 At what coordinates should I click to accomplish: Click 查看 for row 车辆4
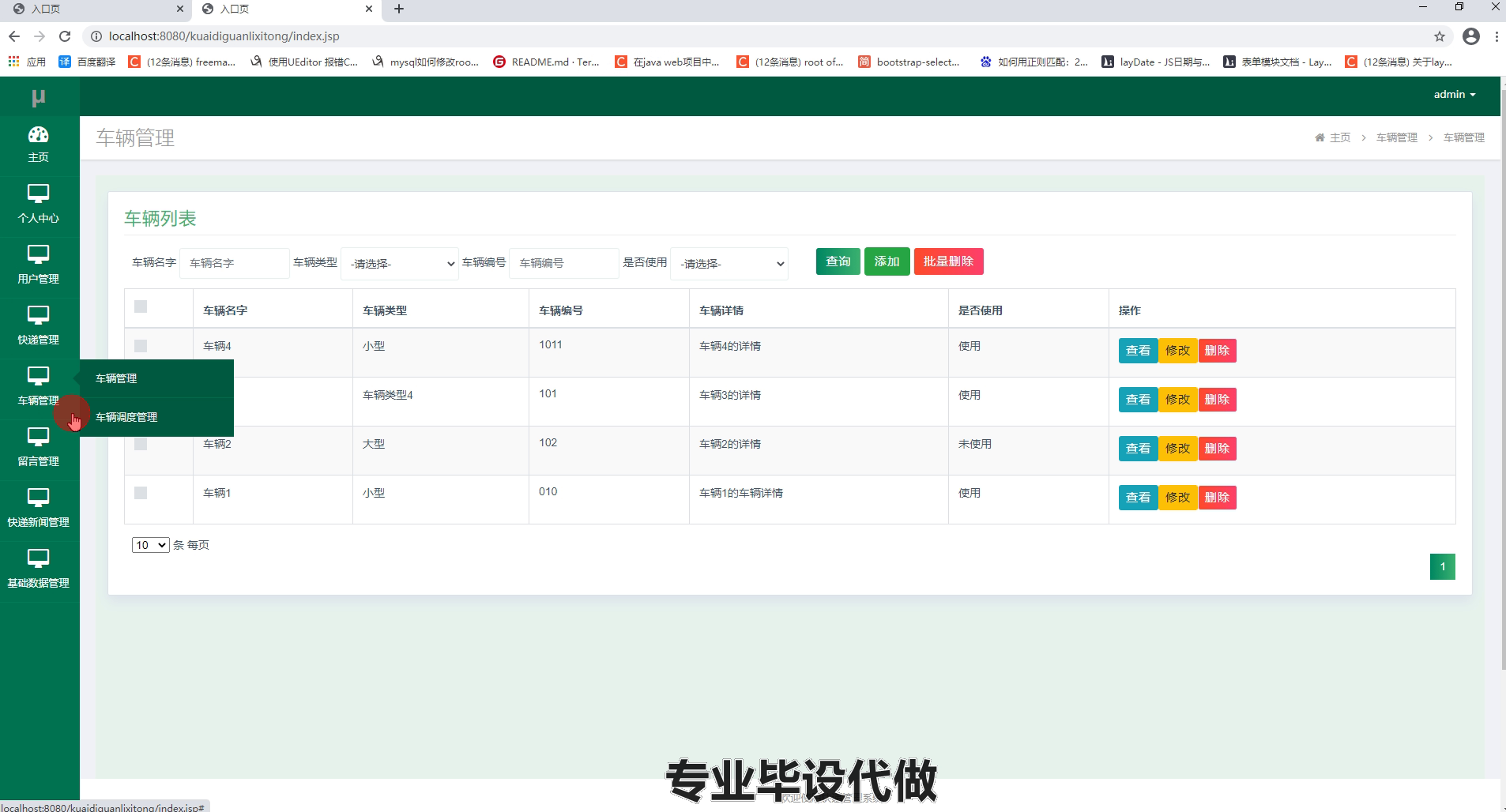tap(1138, 351)
